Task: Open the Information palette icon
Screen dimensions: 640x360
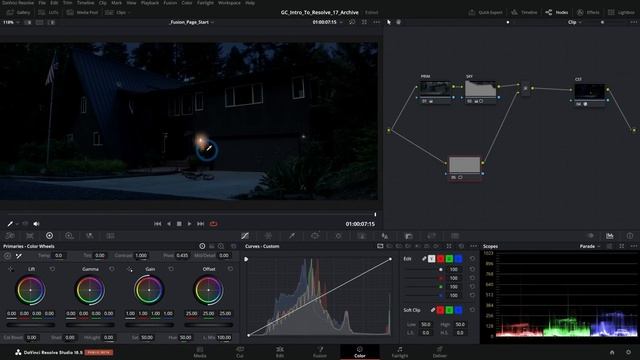Action: [630, 236]
